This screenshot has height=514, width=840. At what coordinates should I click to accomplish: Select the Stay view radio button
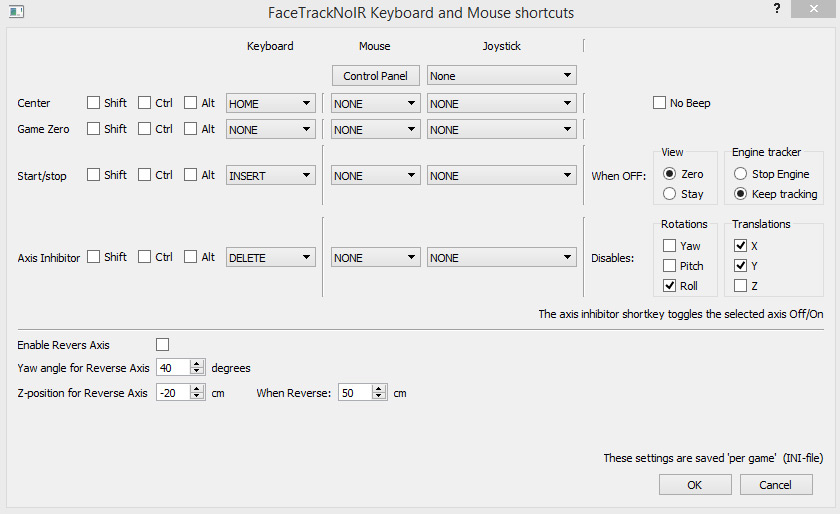click(669, 193)
